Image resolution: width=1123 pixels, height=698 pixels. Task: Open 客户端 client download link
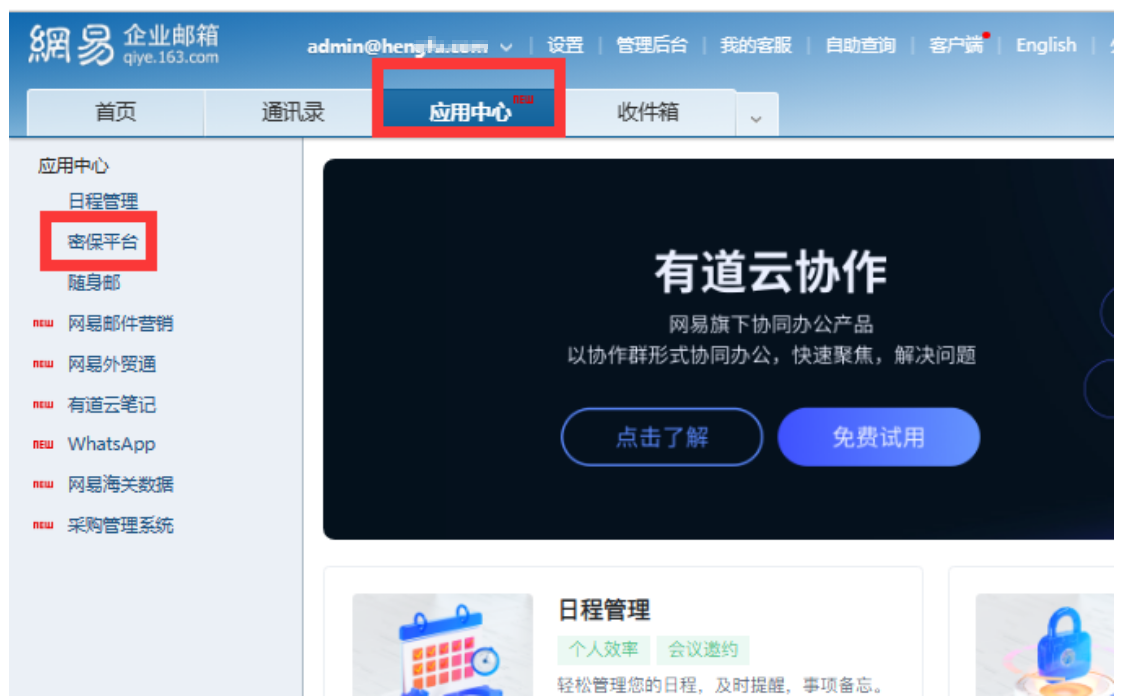[956, 46]
